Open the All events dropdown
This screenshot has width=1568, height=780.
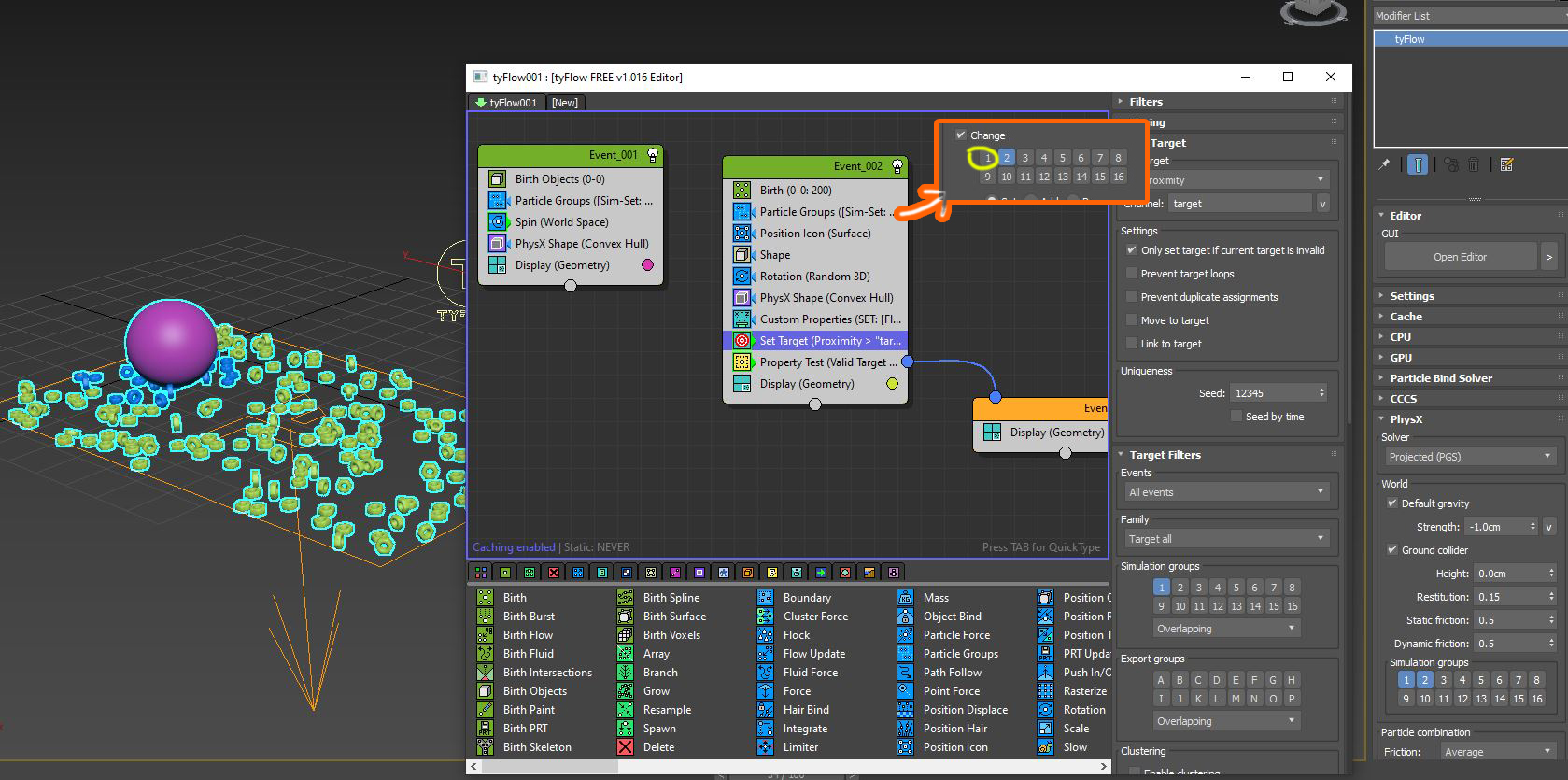pos(1226,492)
